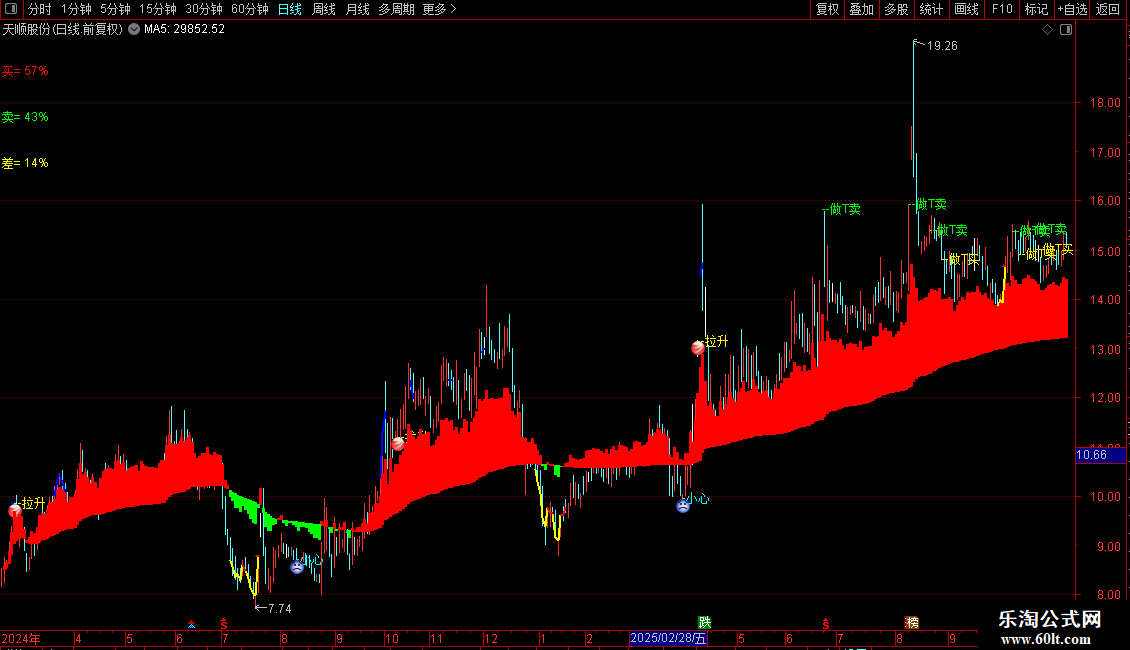Click the yellow 拉升 label near February
The image size is (1130, 650).
[x=716, y=341]
